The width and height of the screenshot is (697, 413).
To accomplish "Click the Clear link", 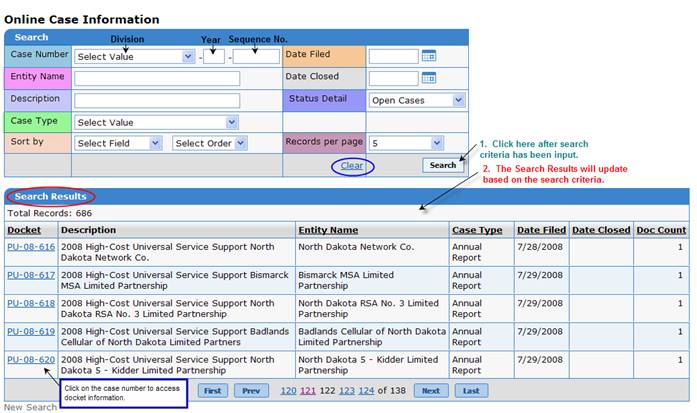I will (352, 166).
